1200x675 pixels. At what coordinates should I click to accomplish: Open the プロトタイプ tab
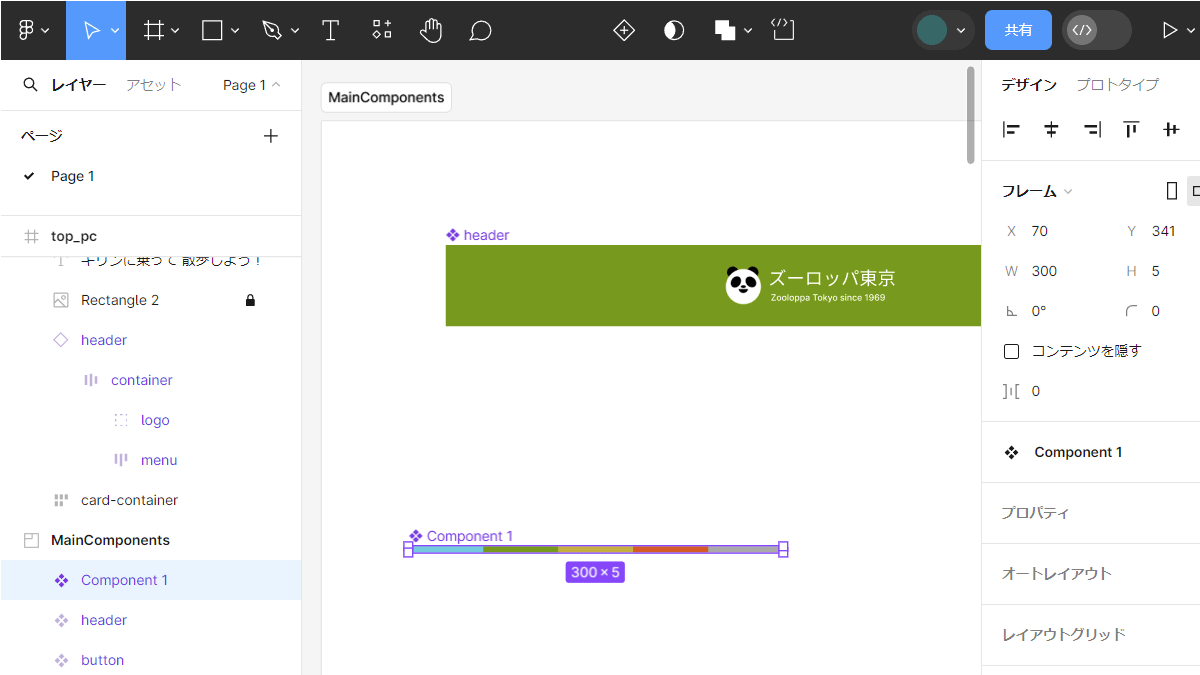pos(1117,85)
